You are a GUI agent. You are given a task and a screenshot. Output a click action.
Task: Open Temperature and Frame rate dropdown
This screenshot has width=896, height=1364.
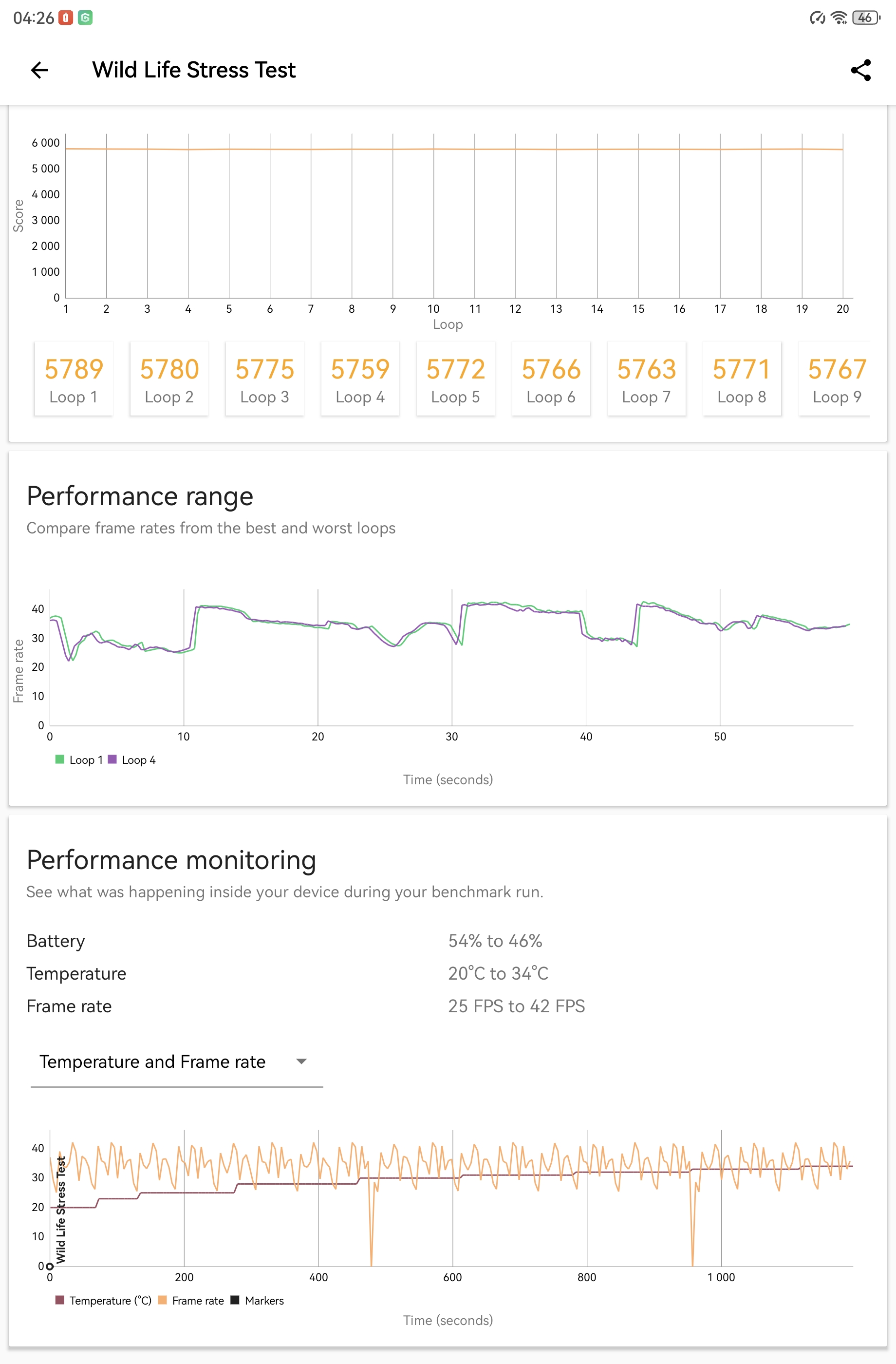(x=176, y=1062)
